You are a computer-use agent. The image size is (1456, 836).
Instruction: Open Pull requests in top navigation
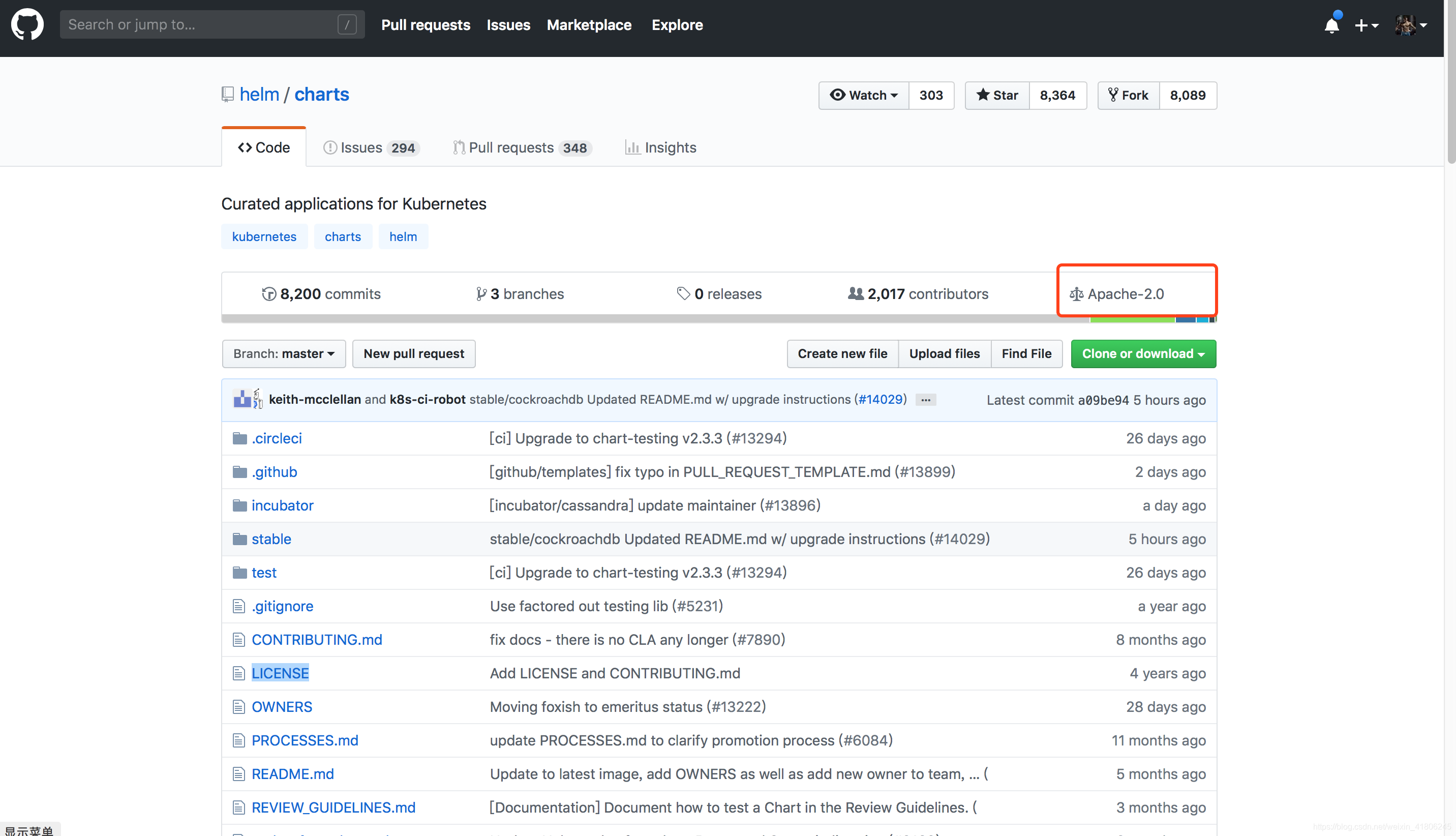[x=426, y=25]
